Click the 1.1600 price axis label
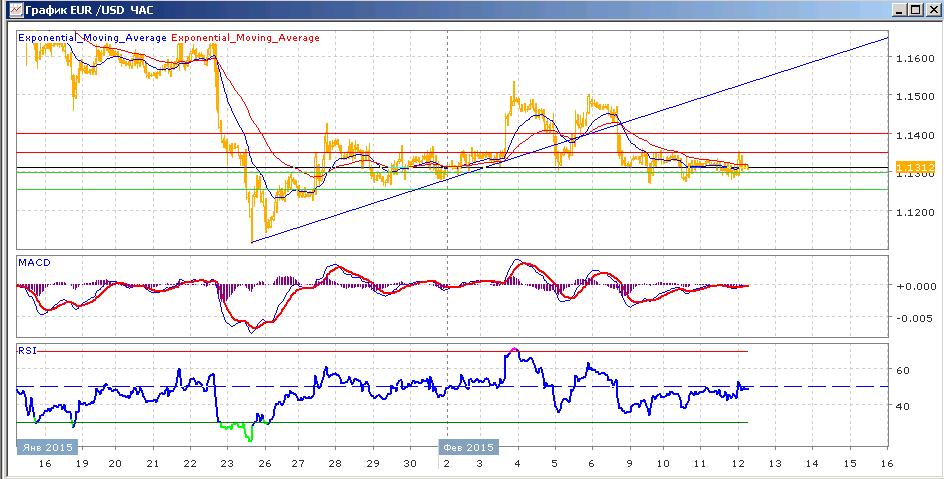944x479 pixels. 914,58
